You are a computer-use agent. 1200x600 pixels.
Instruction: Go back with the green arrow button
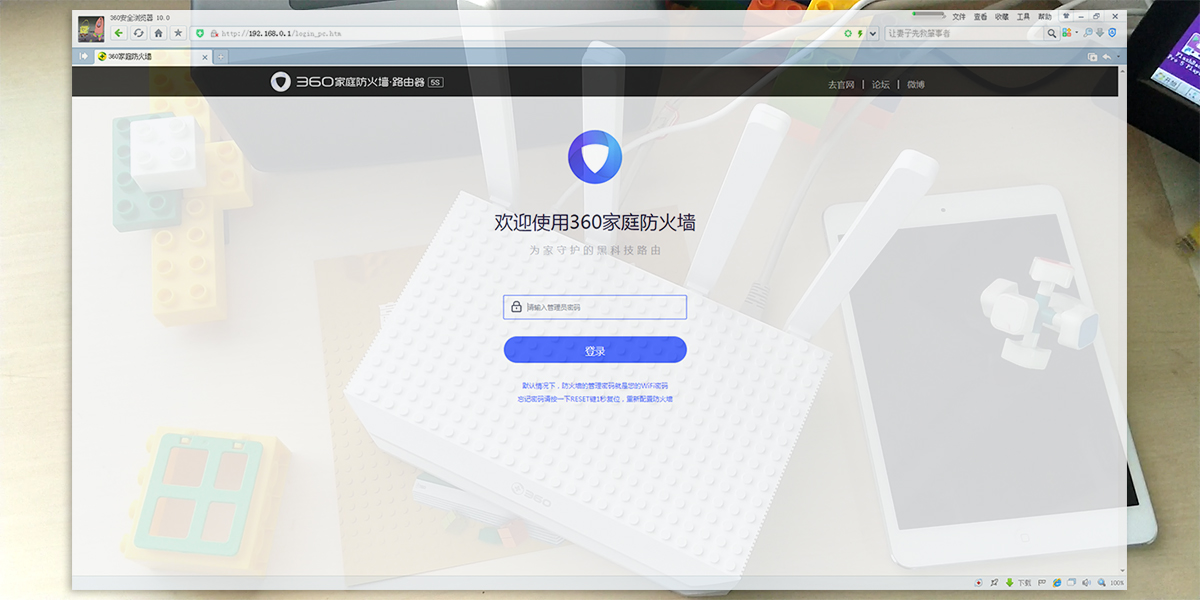click(x=119, y=33)
